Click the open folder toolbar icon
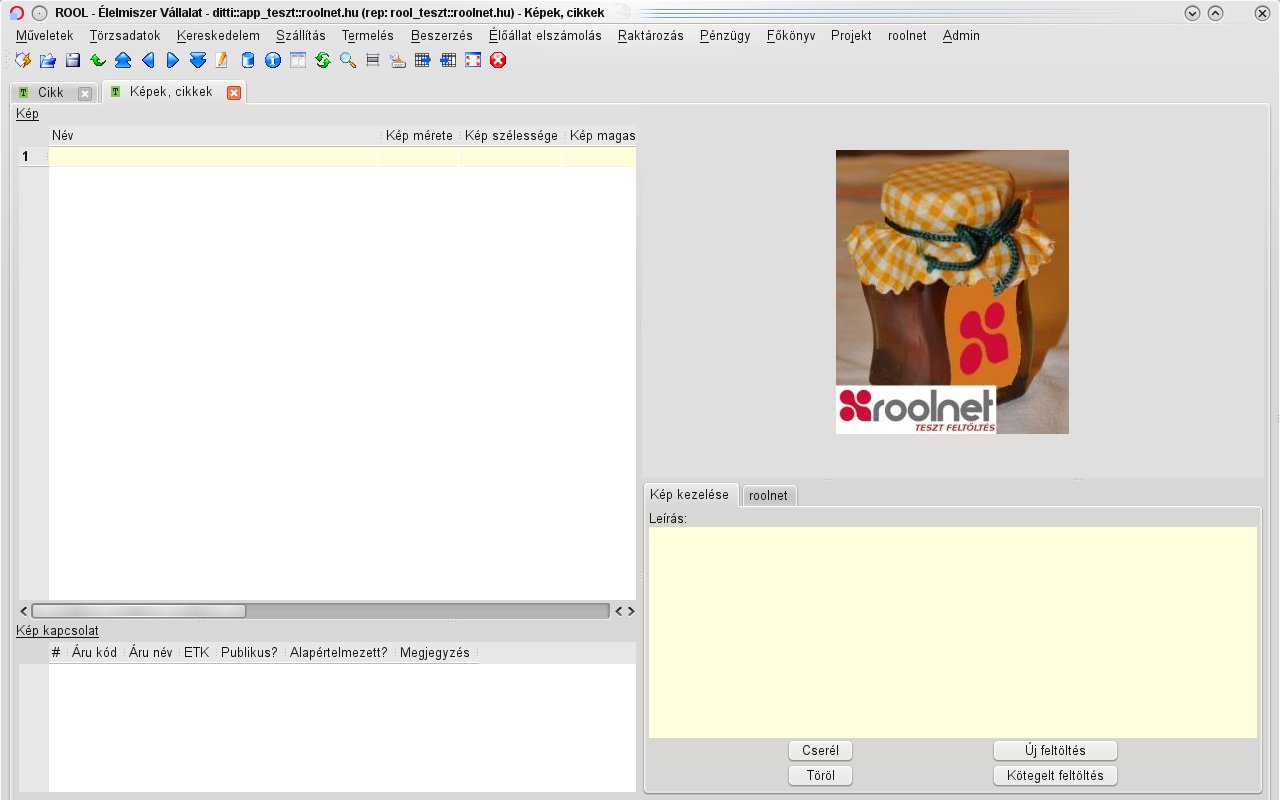 48,61
